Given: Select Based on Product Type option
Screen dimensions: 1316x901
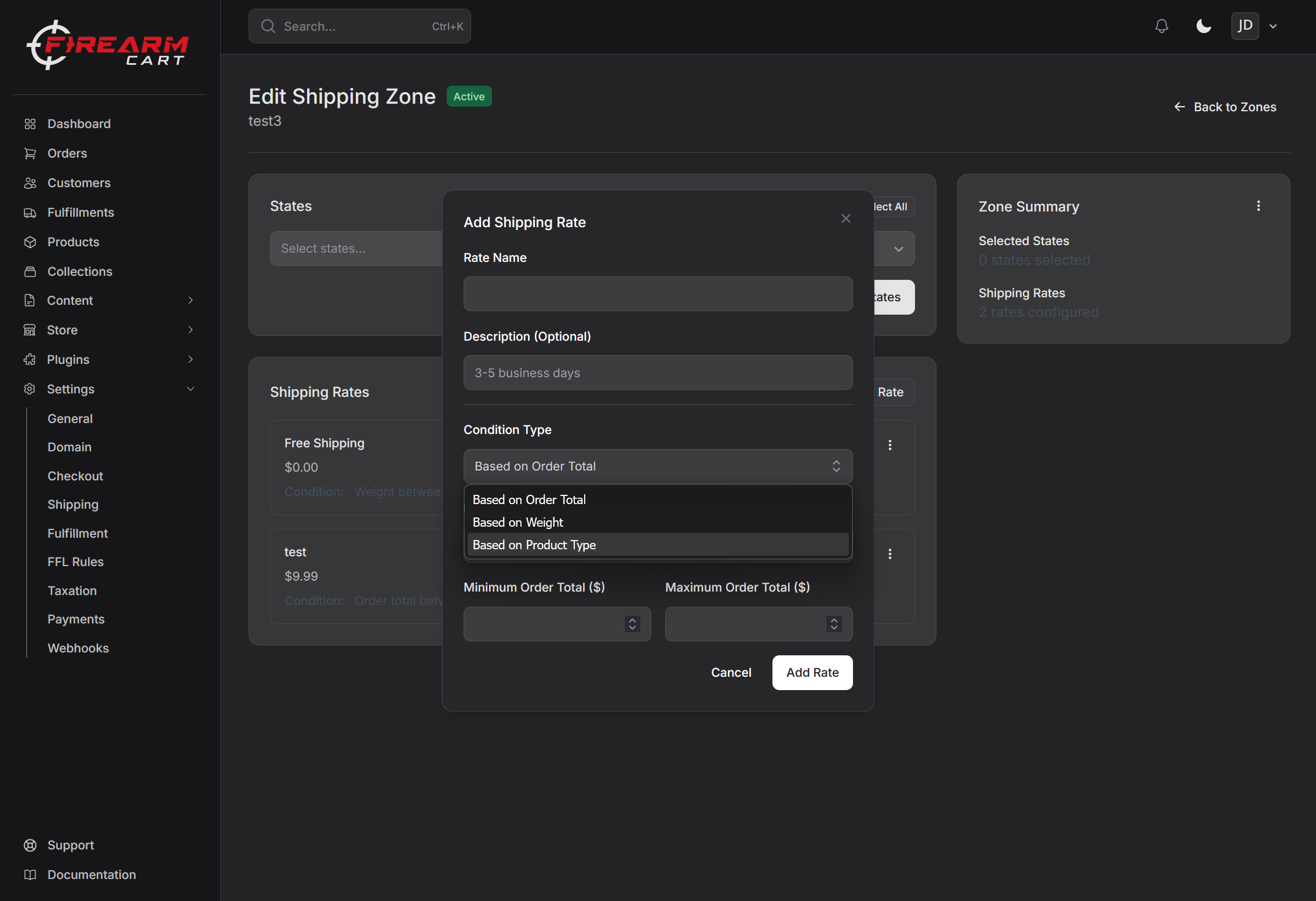Looking at the screenshot, I should (x=658, y=545).
